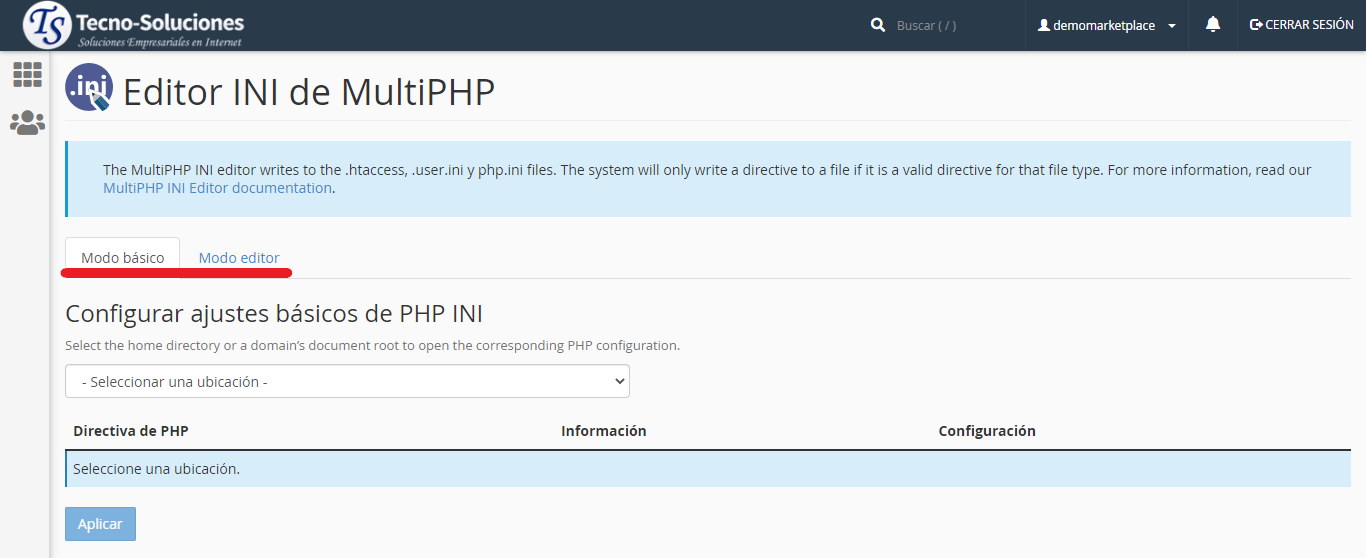The image size is (1366, 558).
Task: Click the Tecno-Soluciones logo
Action: coord(134,26)
